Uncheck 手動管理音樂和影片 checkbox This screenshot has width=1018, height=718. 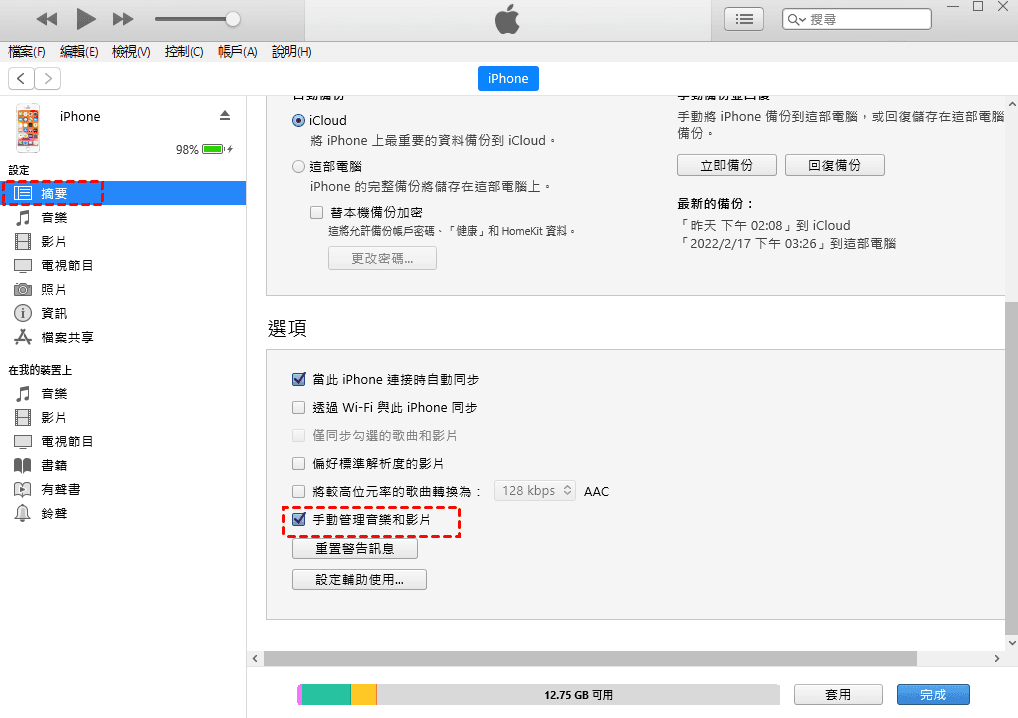pos(298,520)
